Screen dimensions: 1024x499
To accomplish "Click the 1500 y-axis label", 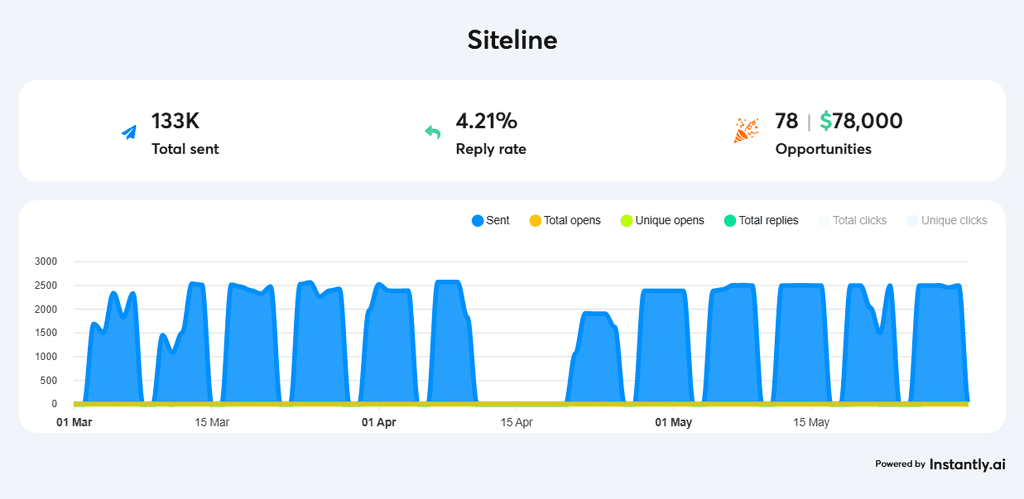I will [46, 333].
